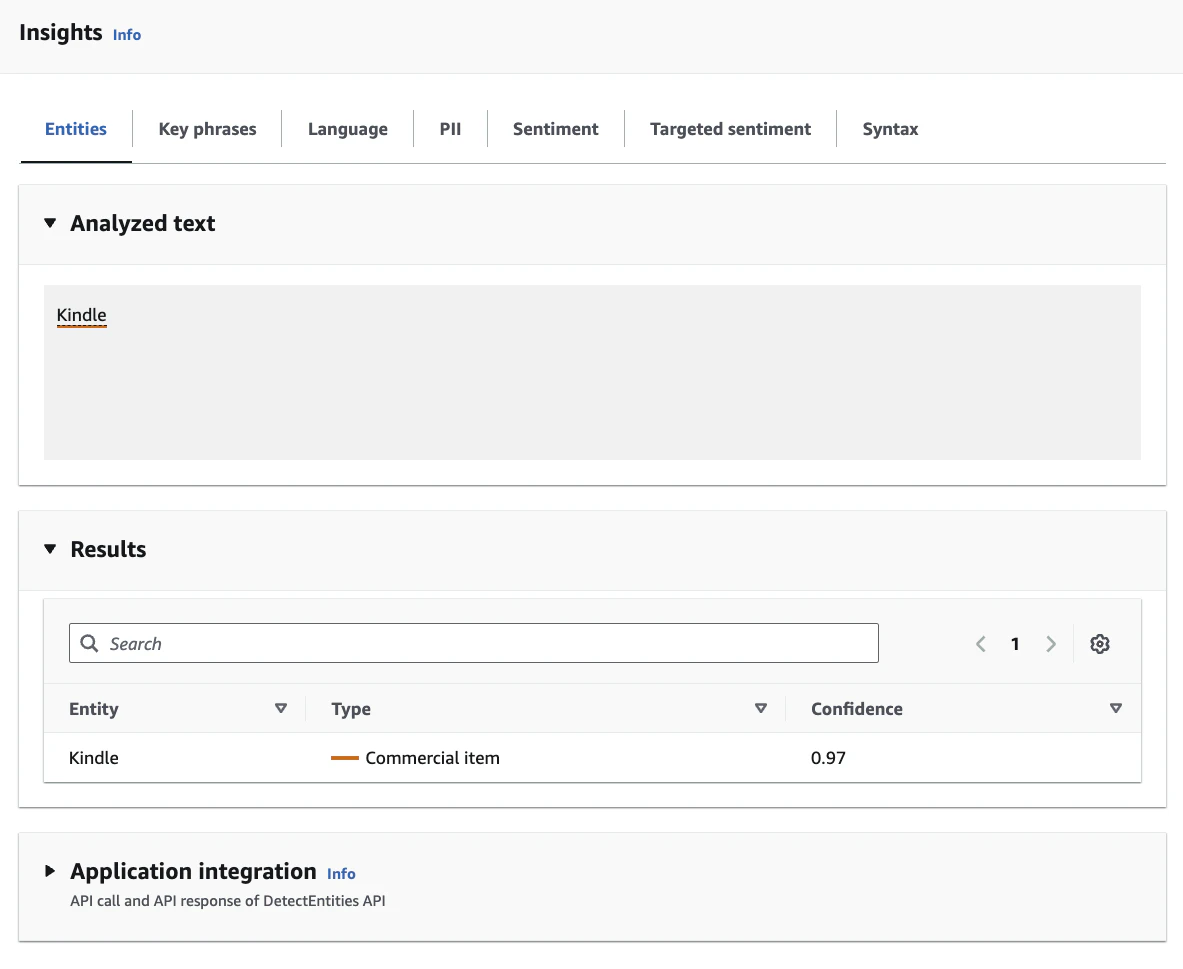Click the 0.97 confidence value

click(828, 758)
